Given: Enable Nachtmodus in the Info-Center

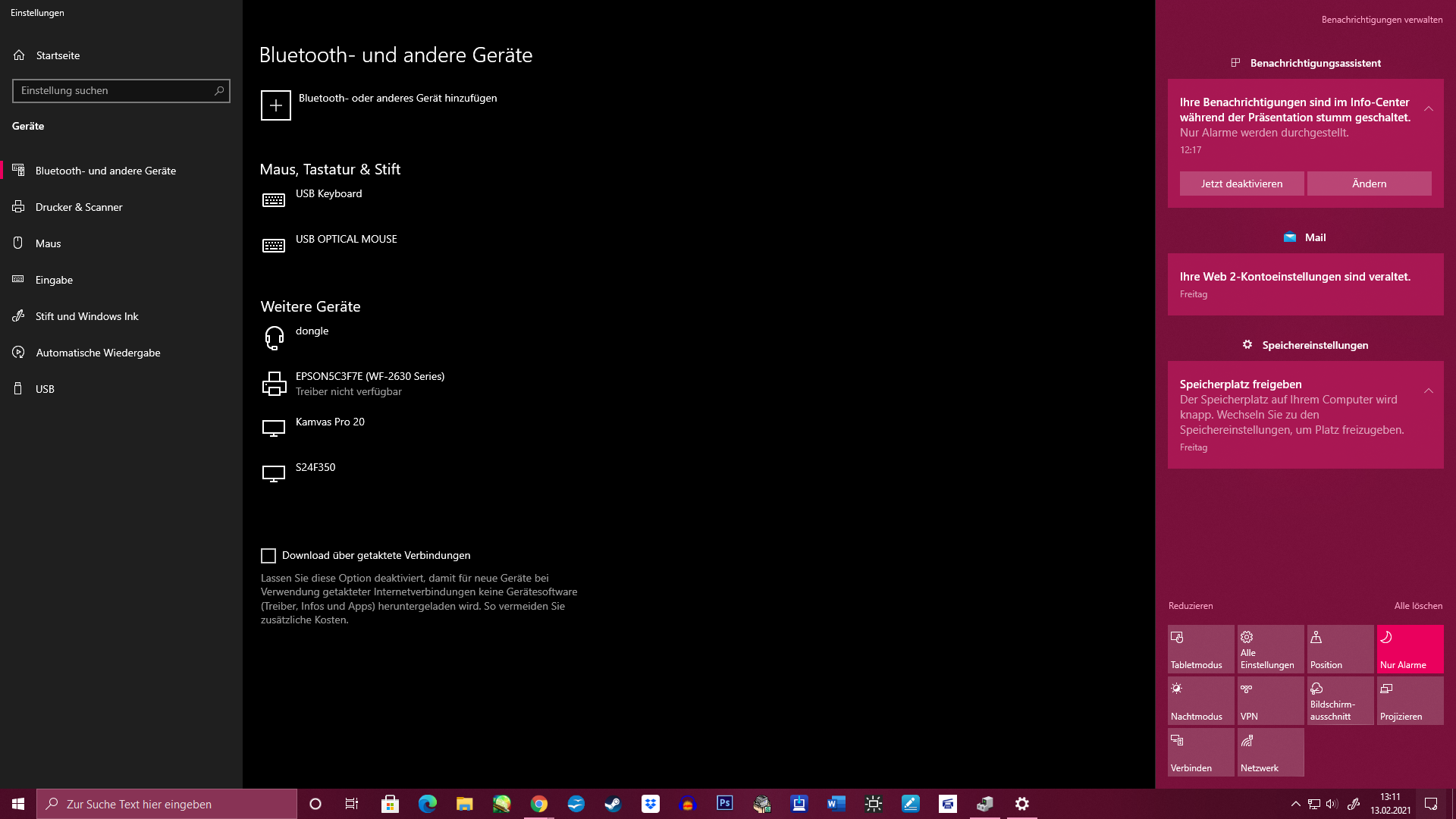Looking at the screenshot, I should (1200, 700).
